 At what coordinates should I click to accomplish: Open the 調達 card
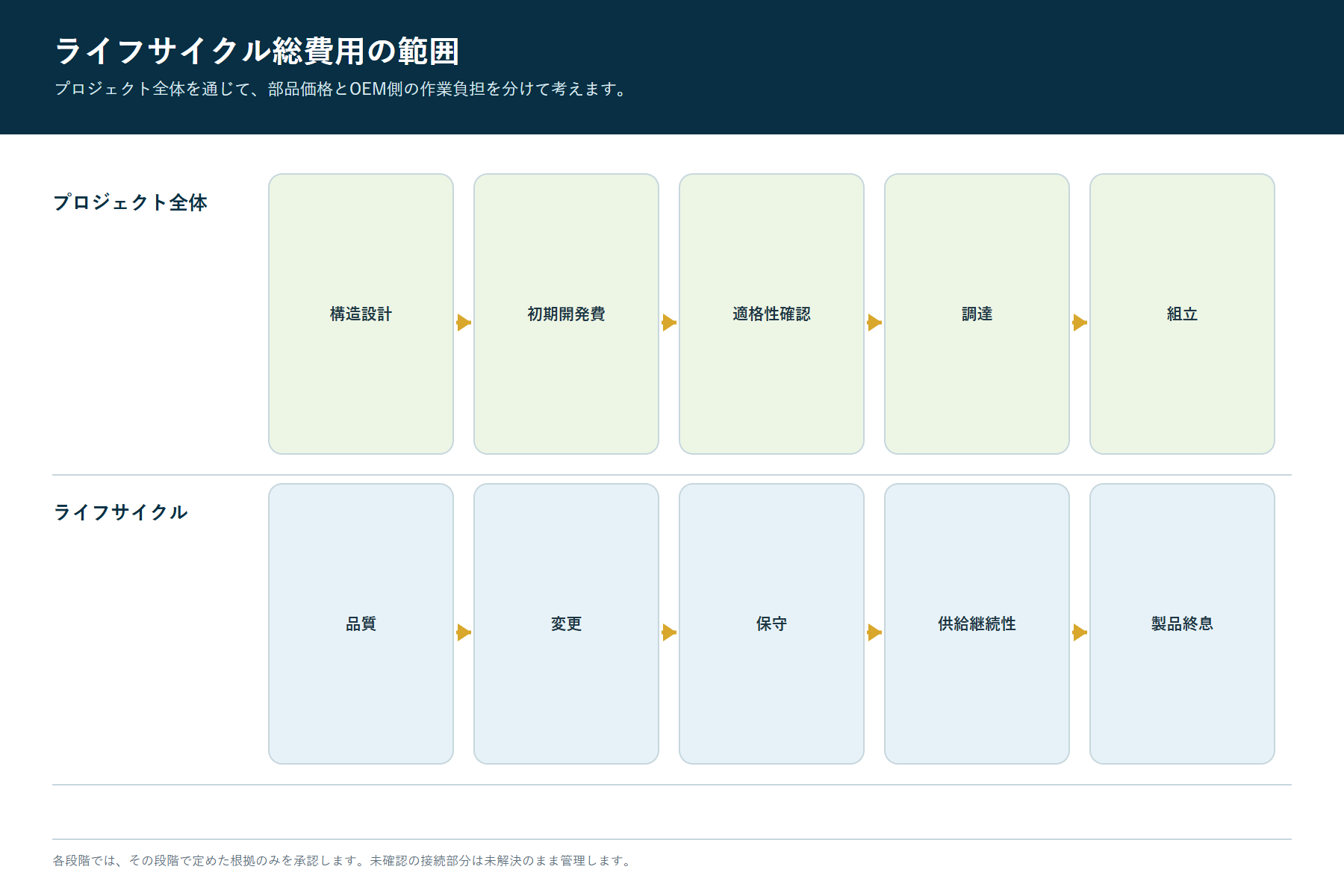tap(977, 314)
